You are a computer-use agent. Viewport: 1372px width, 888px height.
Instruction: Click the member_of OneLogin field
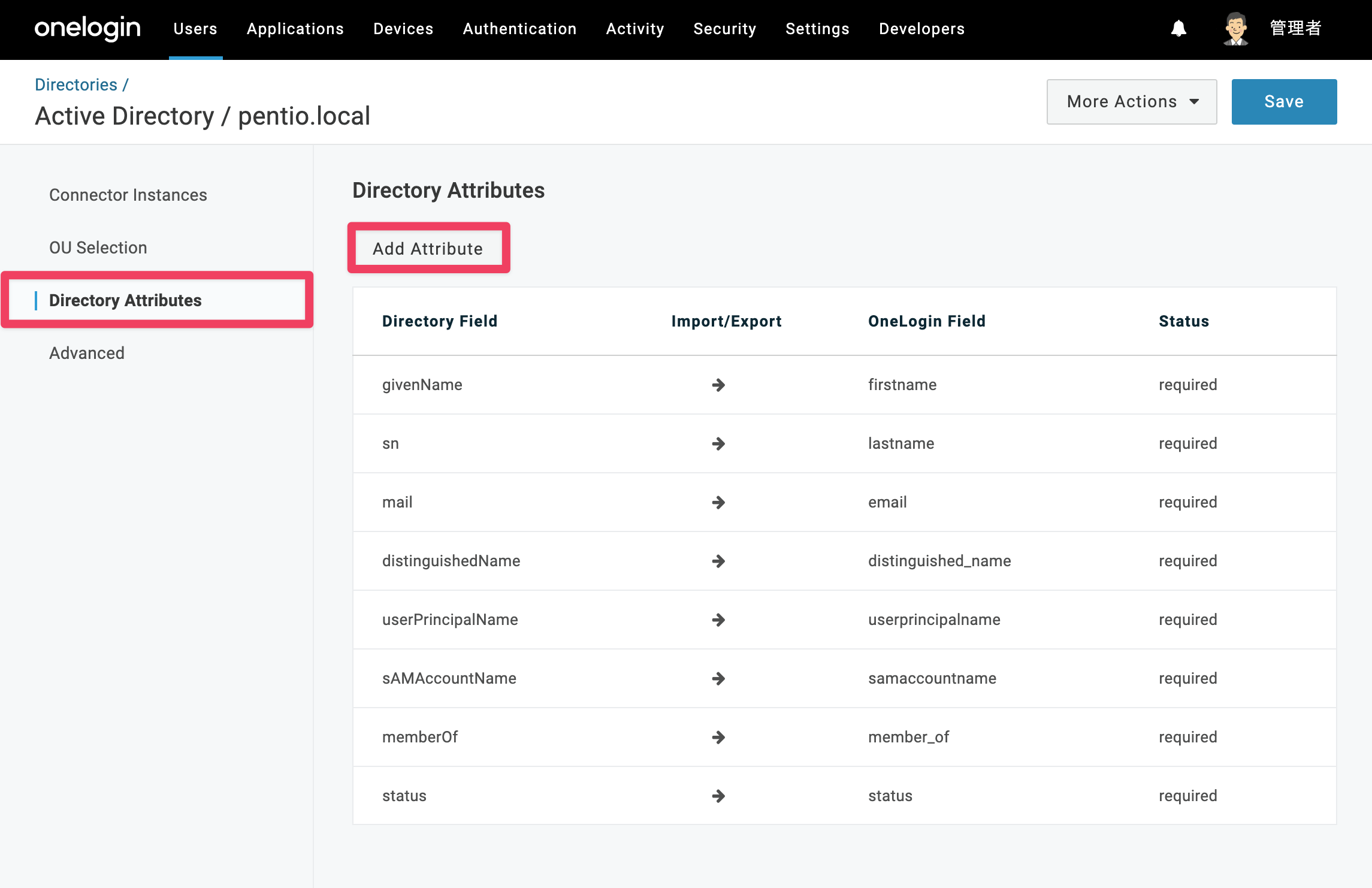pos(908,737)
